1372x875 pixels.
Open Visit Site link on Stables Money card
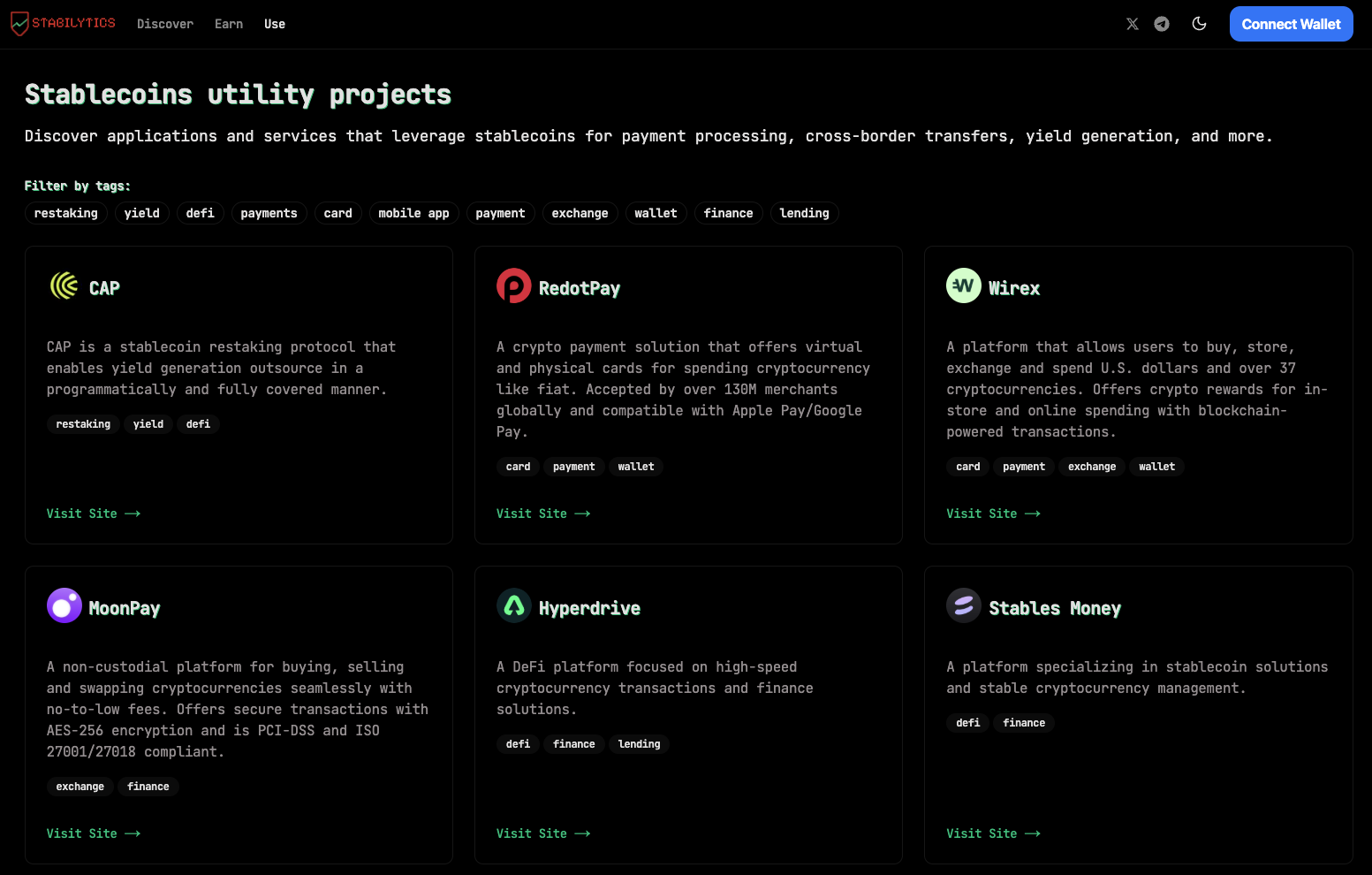tap(993, 833)
